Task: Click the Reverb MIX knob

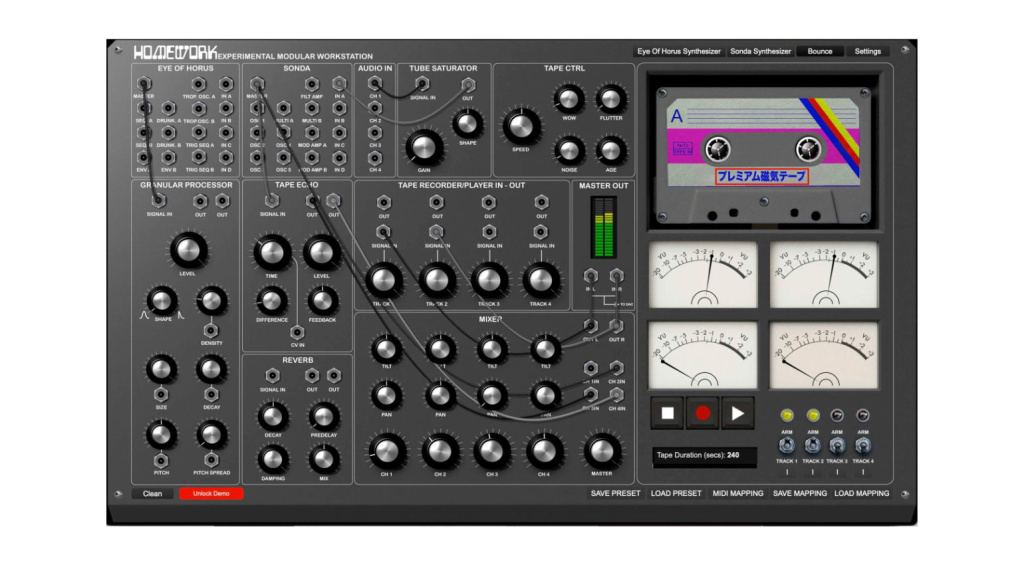Action: tap(322, 458)
